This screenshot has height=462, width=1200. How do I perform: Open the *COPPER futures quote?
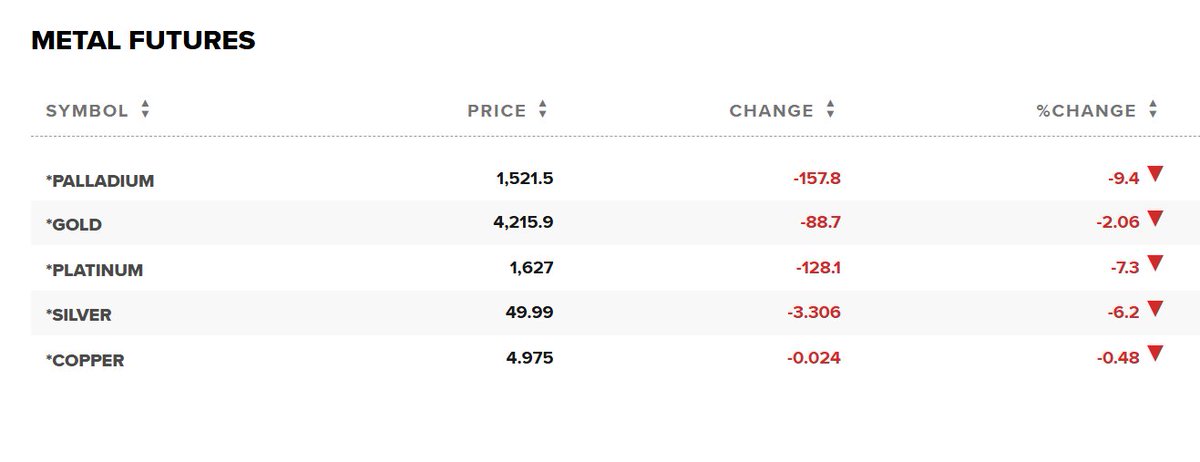[x=85, y=360]
